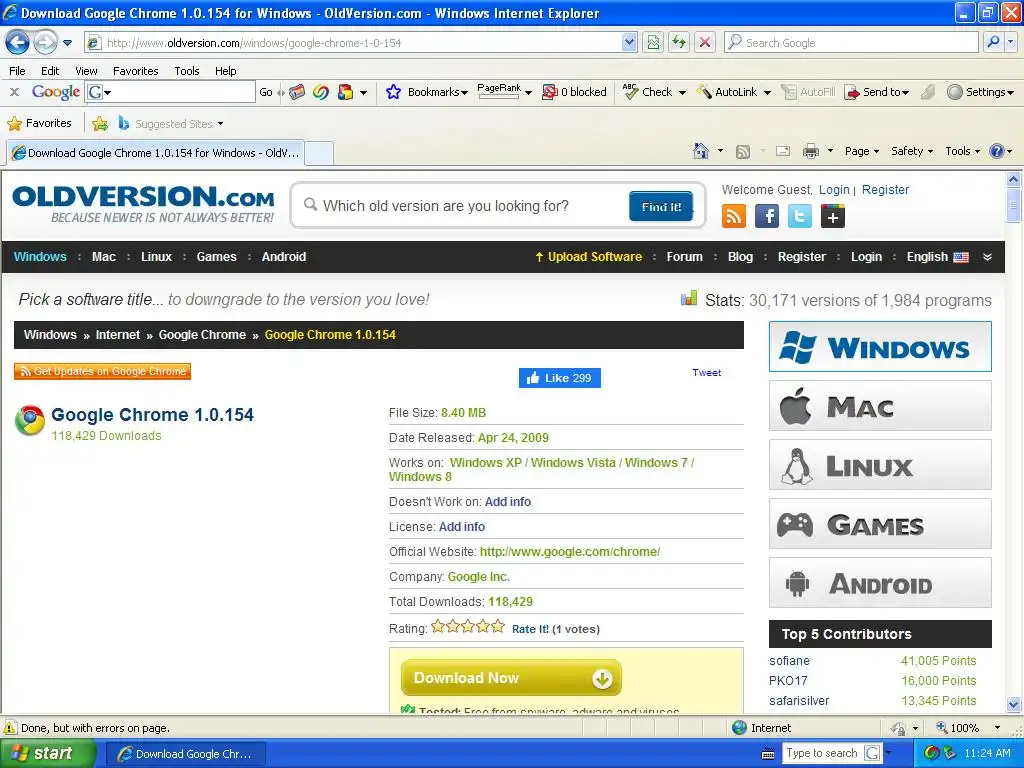This screenshot has height=768, width=1024.
Task: Open the Tools dropdown in command bar
Action: tap(963, 151)
